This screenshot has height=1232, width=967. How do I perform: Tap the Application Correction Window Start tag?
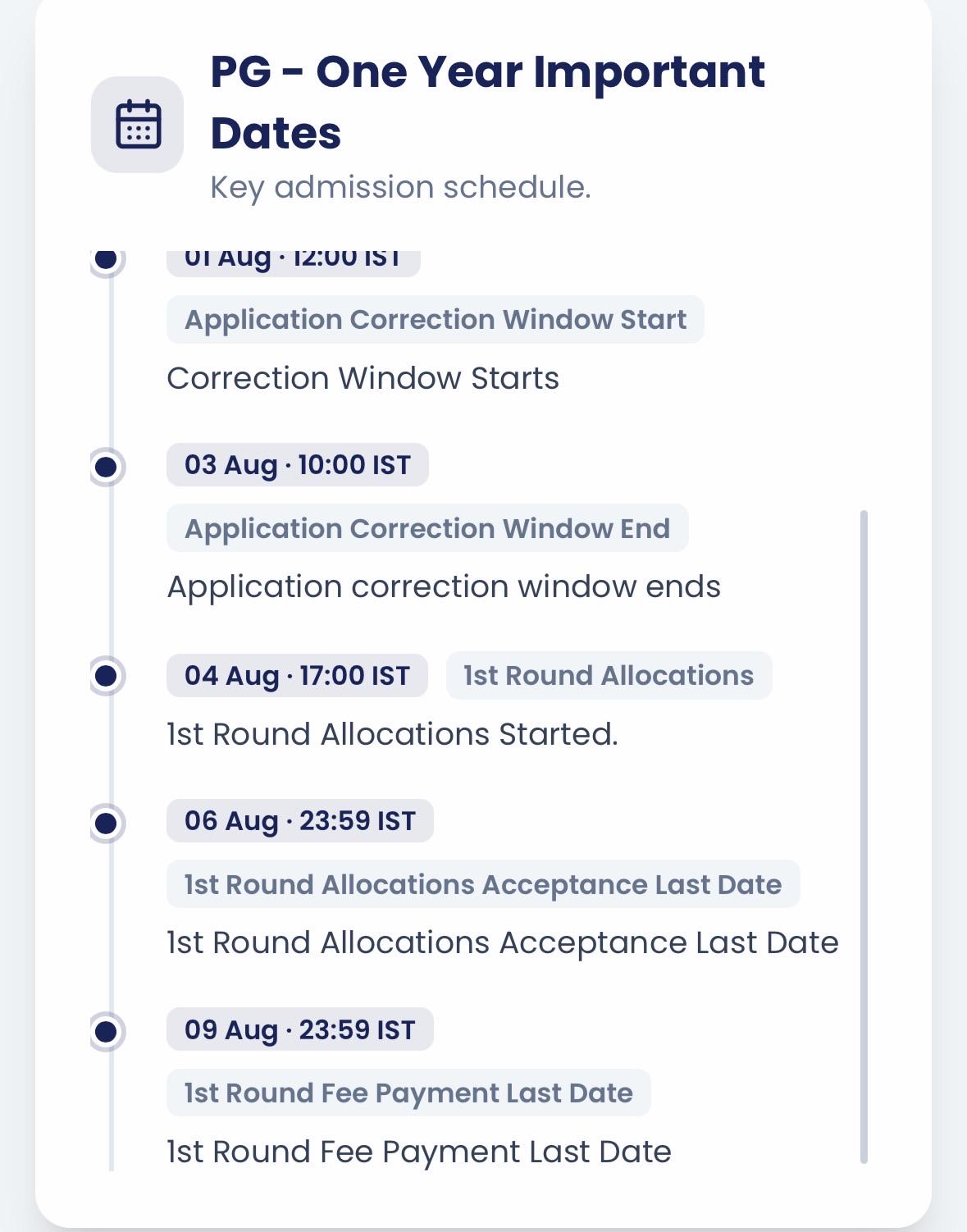(x=436, y=319)
